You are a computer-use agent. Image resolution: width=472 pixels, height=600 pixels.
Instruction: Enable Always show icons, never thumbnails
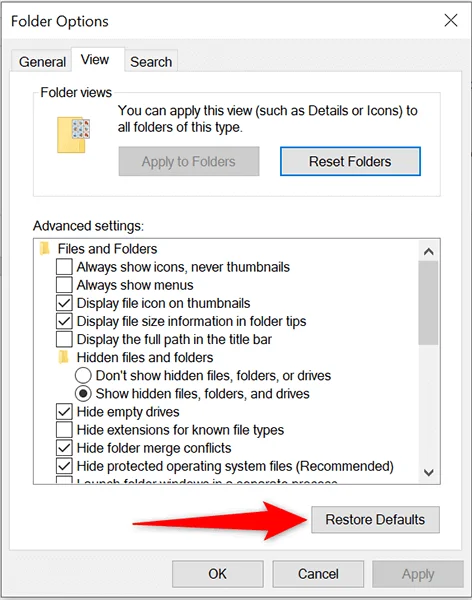(x=64, y=267)
